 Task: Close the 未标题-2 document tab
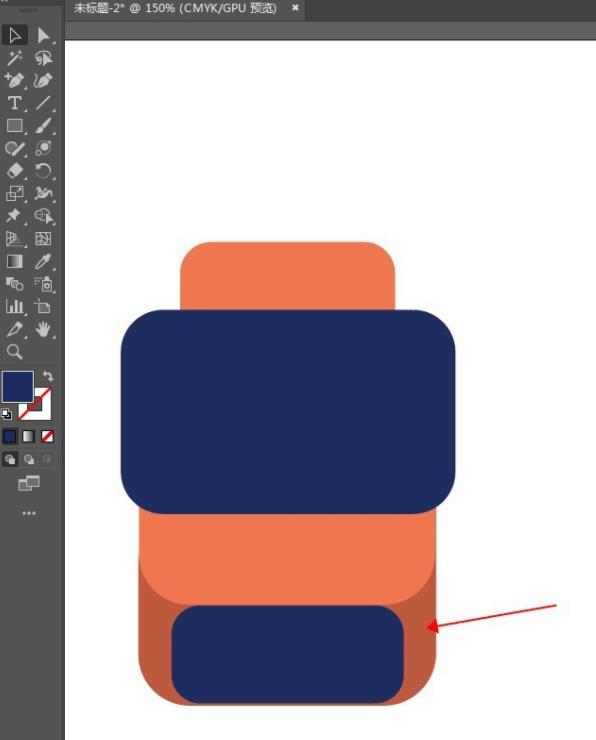pyautogui.click(x=295, y=8)
